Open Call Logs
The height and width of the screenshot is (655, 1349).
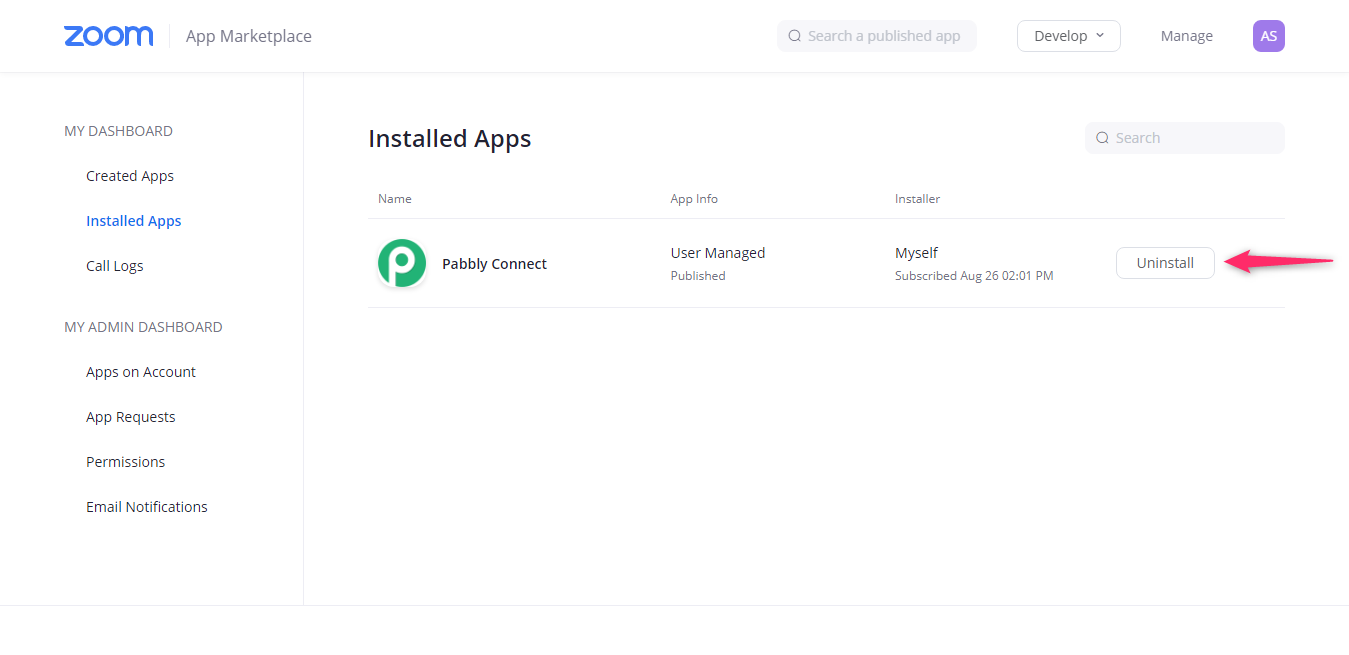115,266
